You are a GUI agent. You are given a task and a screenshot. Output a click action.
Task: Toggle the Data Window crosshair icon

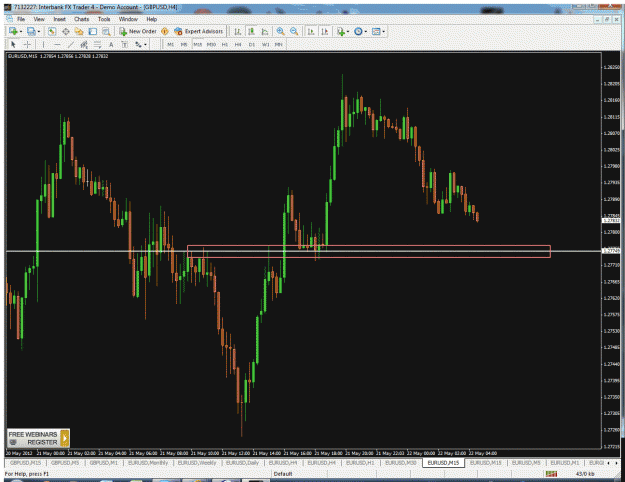66,31
